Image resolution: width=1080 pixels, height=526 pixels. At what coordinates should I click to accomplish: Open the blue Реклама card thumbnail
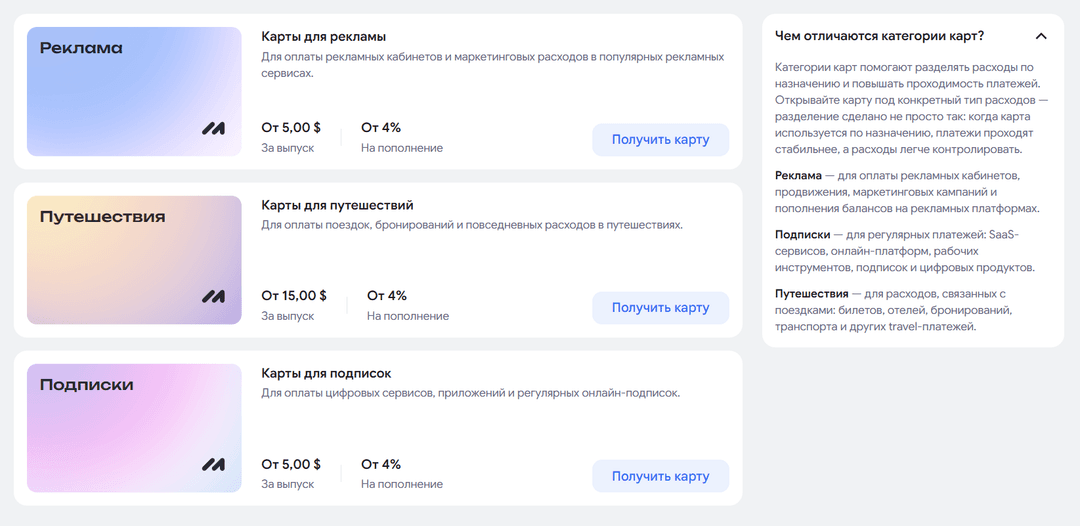[x=134, y=92]
